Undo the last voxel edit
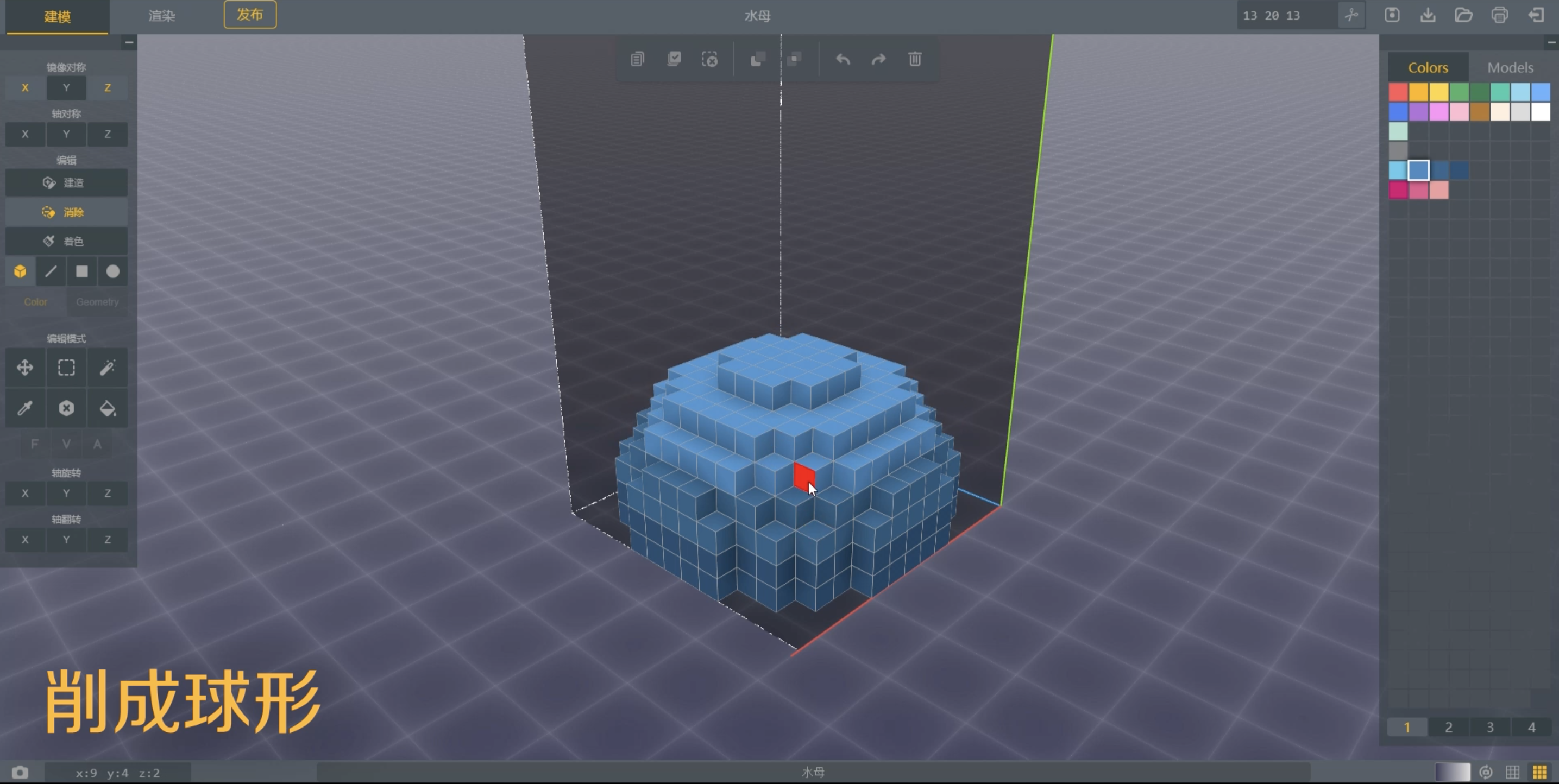The width and height of the screenshot is (1559, 784). point(843,59)
